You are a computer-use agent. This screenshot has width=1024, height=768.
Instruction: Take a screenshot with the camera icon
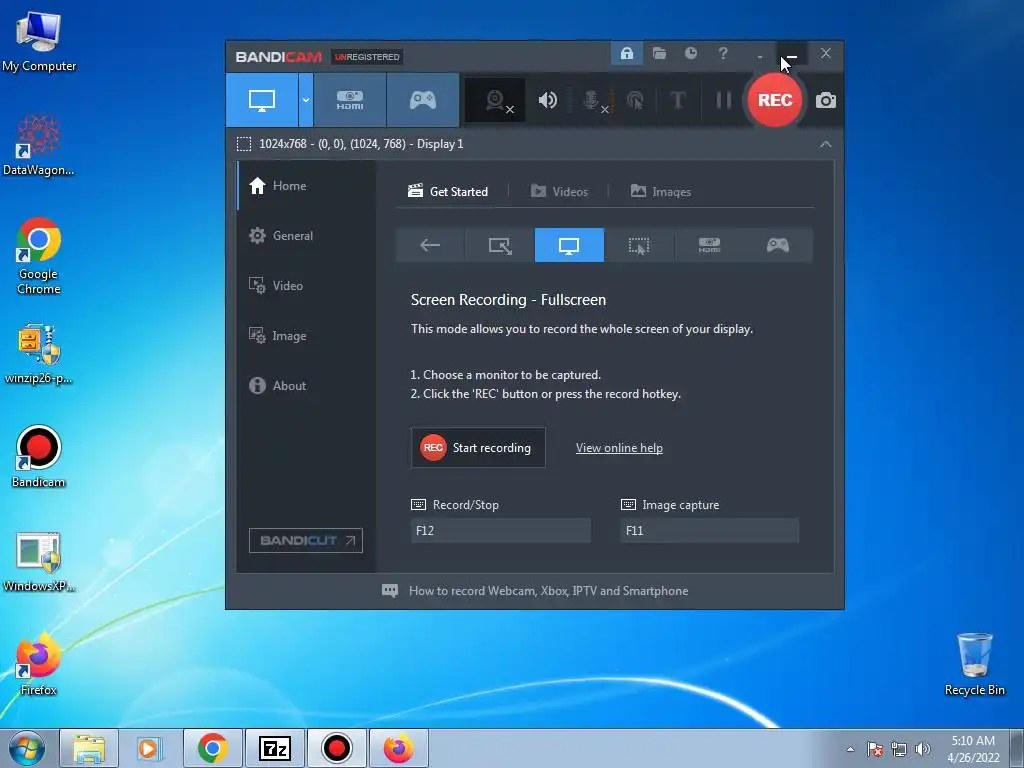[825, 100]
